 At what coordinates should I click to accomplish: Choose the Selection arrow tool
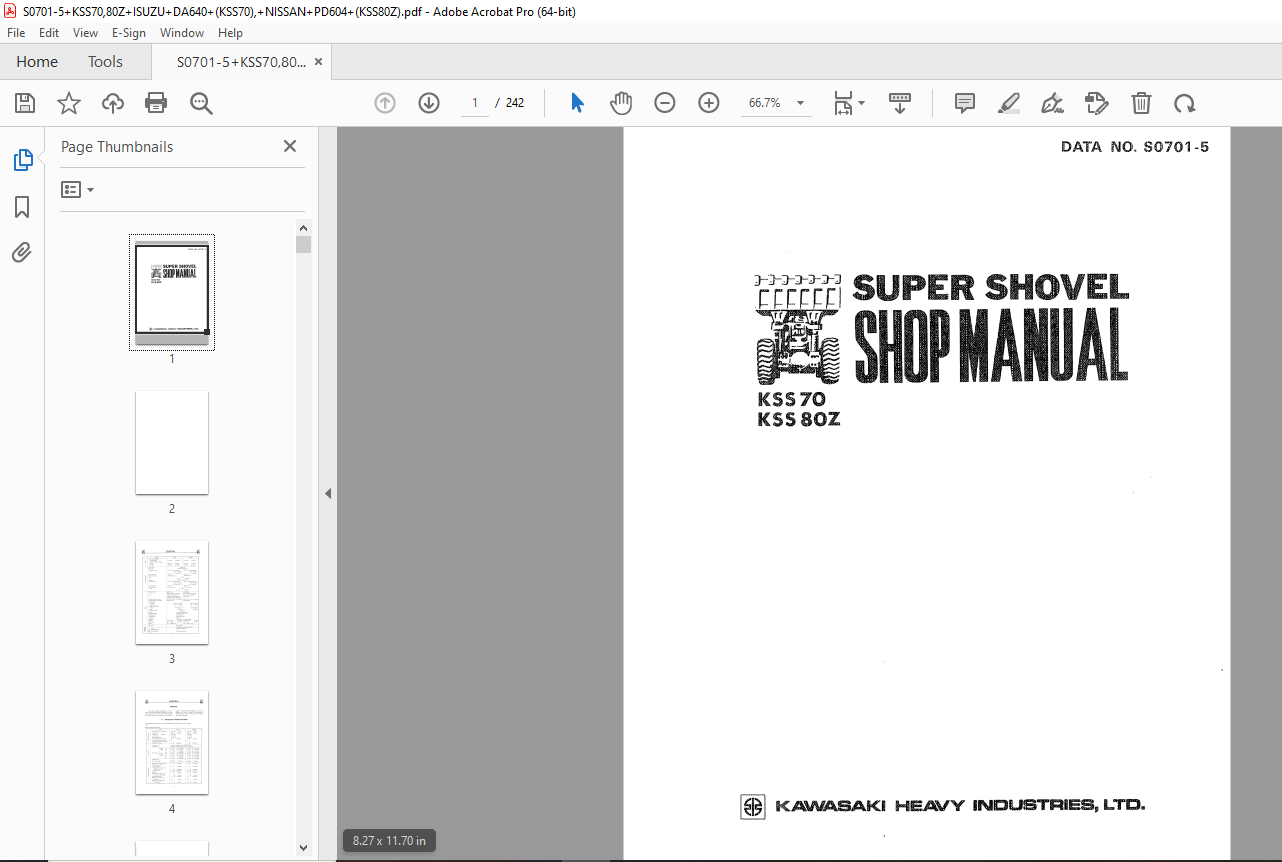click(577, 103)
